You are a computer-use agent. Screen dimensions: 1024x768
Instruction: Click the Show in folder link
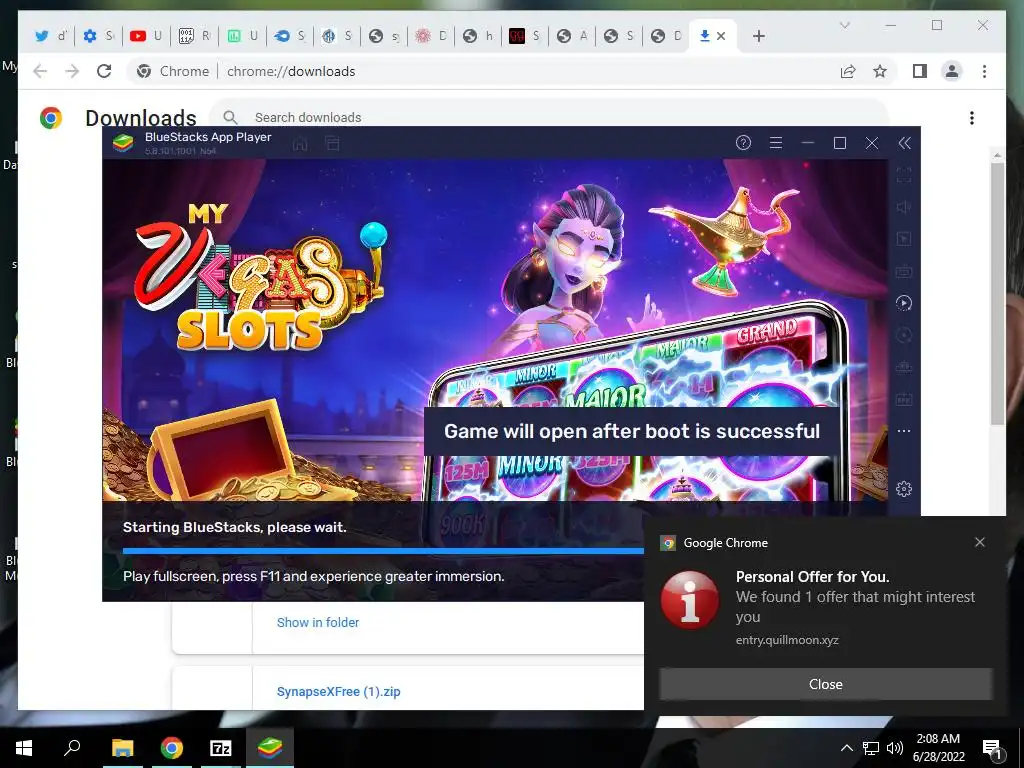(318, 622)
